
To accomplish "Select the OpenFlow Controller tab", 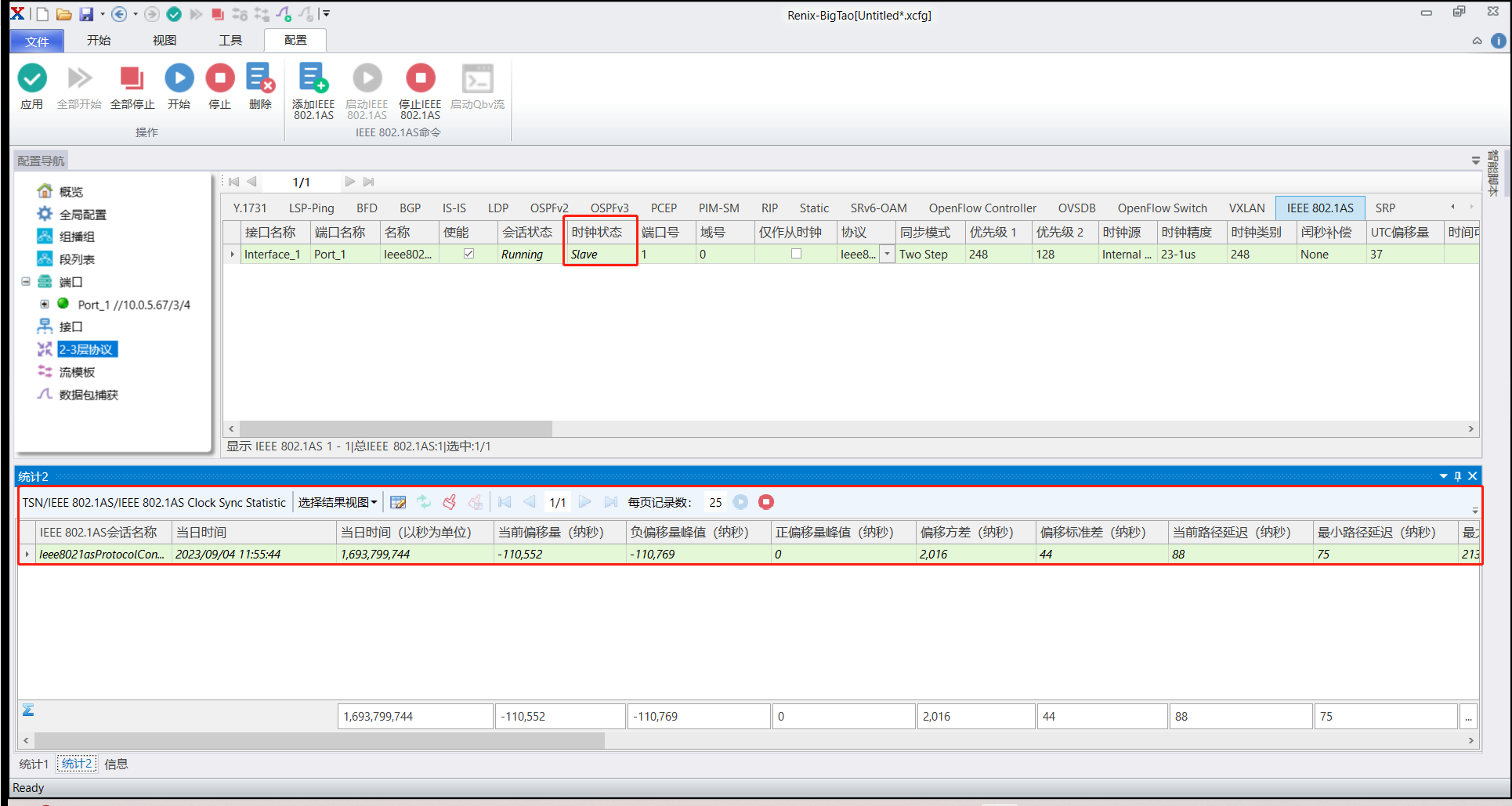I will [982, 208].
